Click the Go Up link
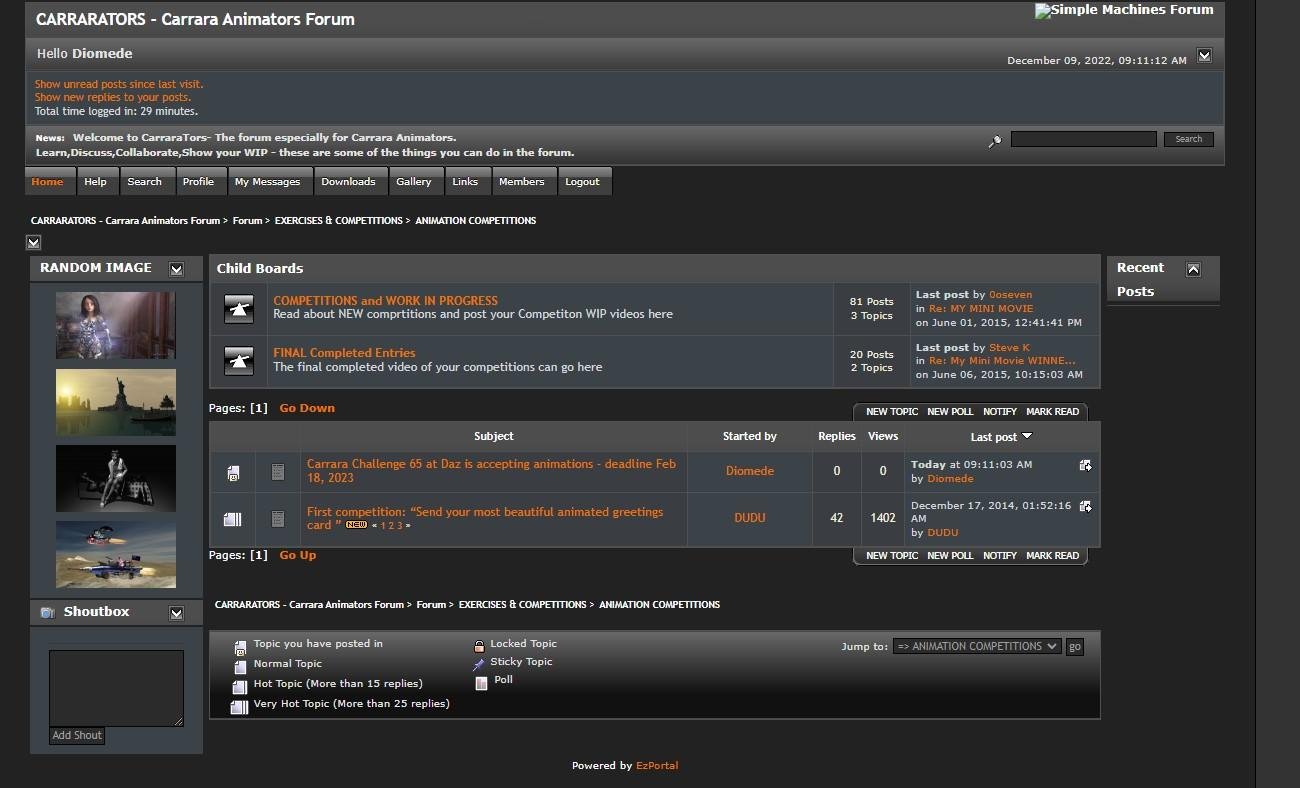Screen dimensions: 1300x788 [x=298, y=555]
